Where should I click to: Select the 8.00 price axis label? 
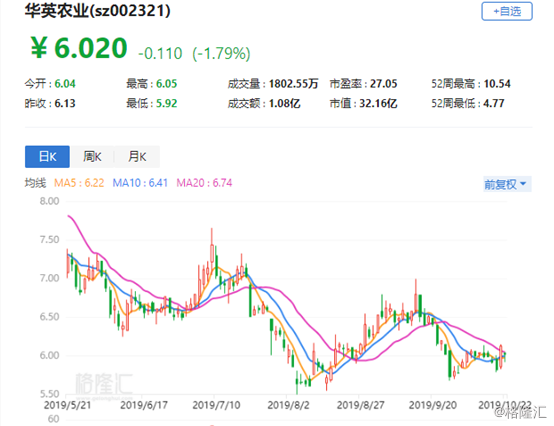49,201
